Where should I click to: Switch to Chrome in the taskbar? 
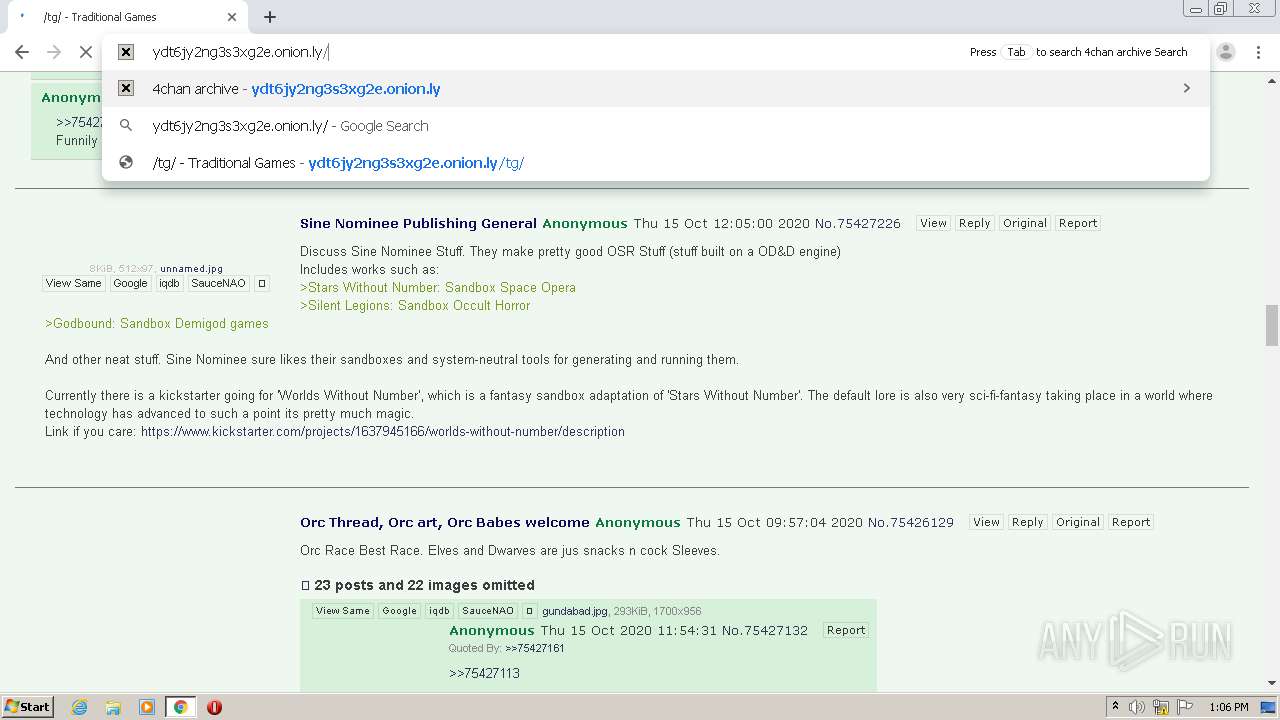181,707
